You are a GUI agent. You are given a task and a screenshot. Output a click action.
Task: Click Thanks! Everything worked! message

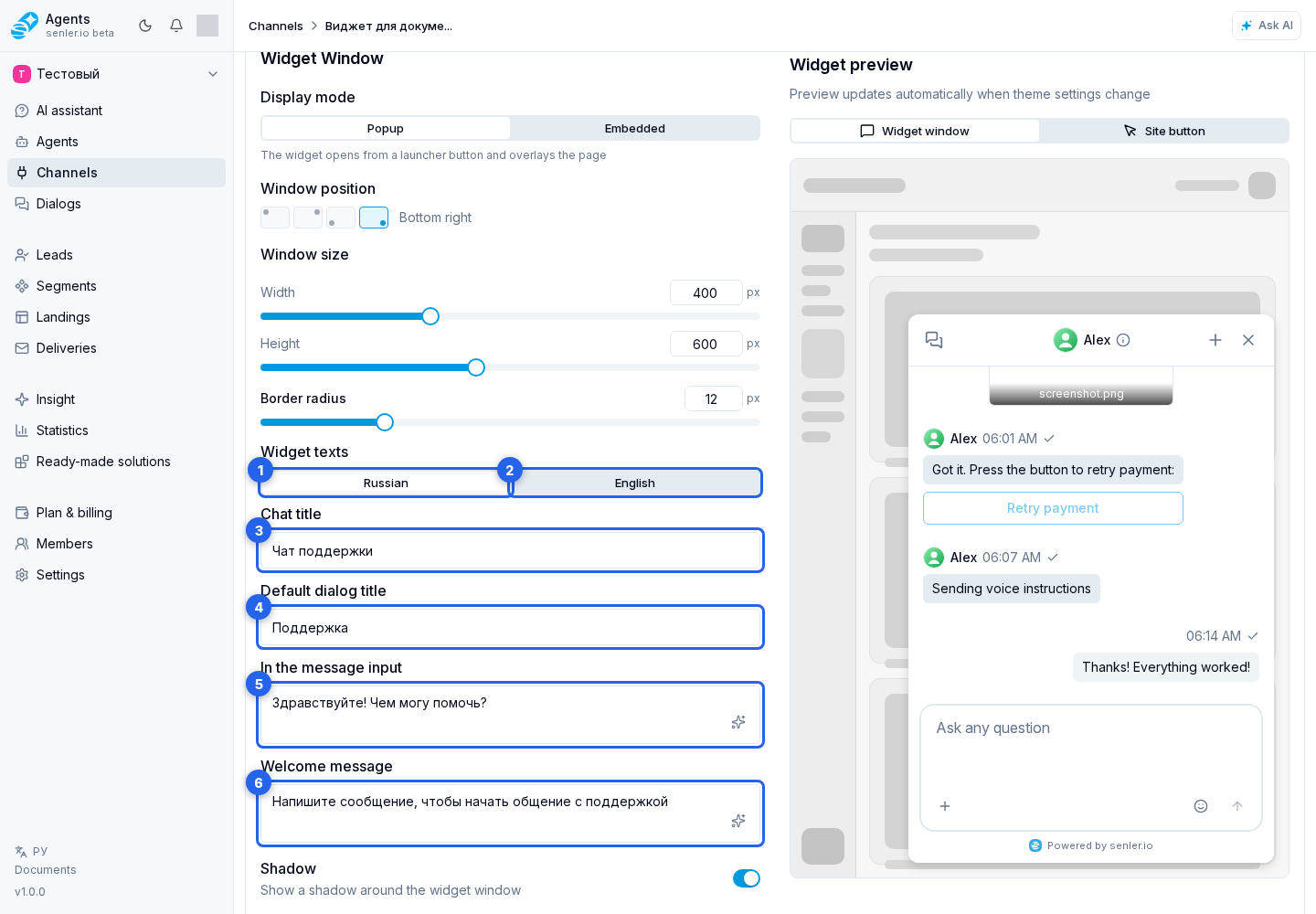point(1166,667)
